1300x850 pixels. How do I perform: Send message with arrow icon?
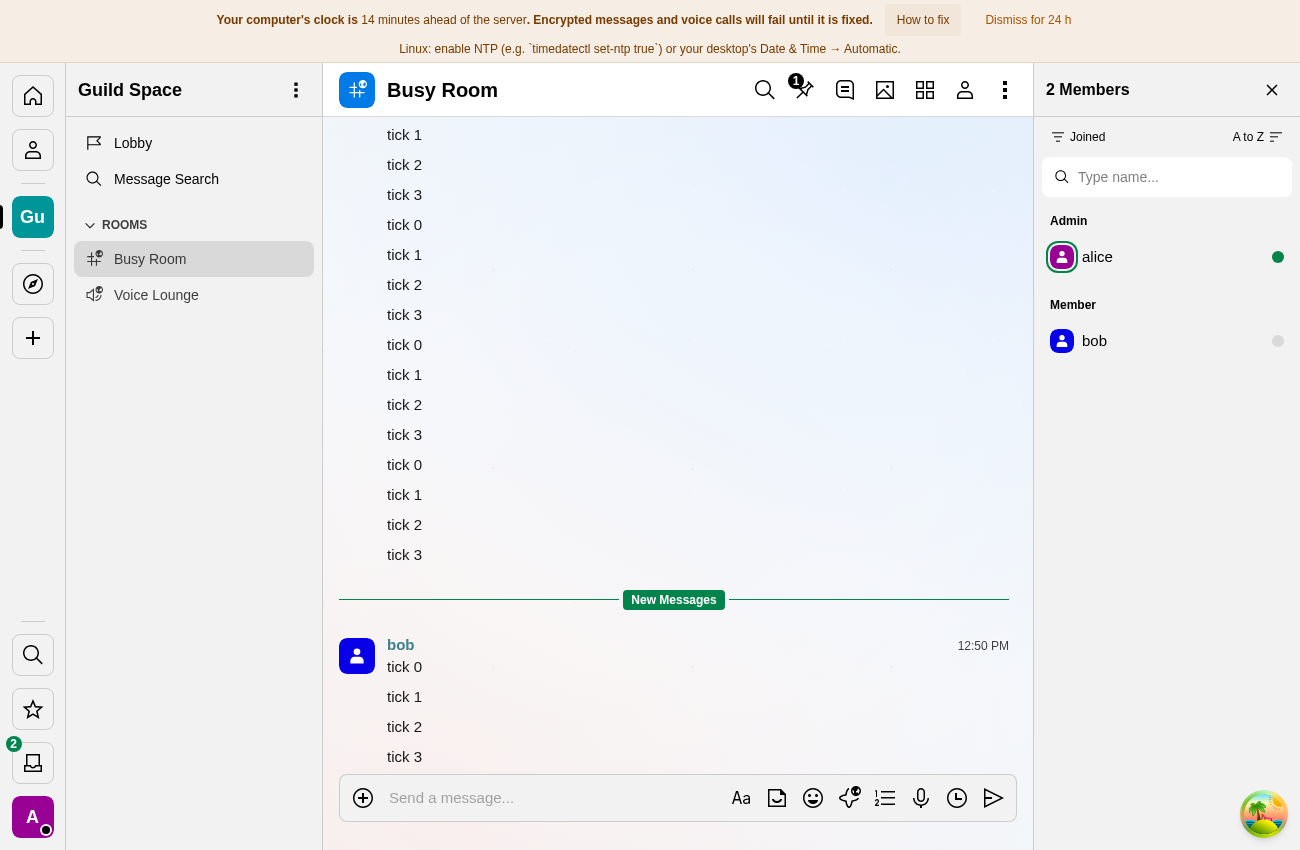tap(993, 798)
